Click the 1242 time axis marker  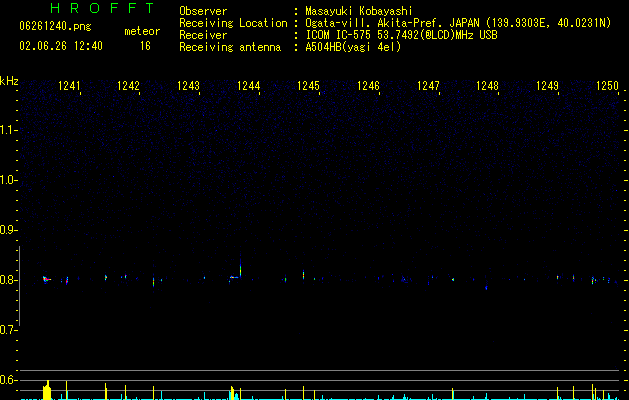[128, 85]
